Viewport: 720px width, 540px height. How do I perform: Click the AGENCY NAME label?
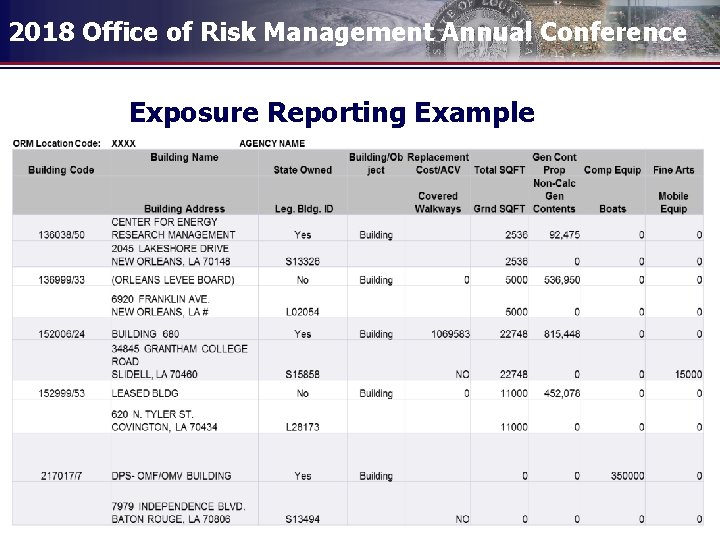(272, 144)
